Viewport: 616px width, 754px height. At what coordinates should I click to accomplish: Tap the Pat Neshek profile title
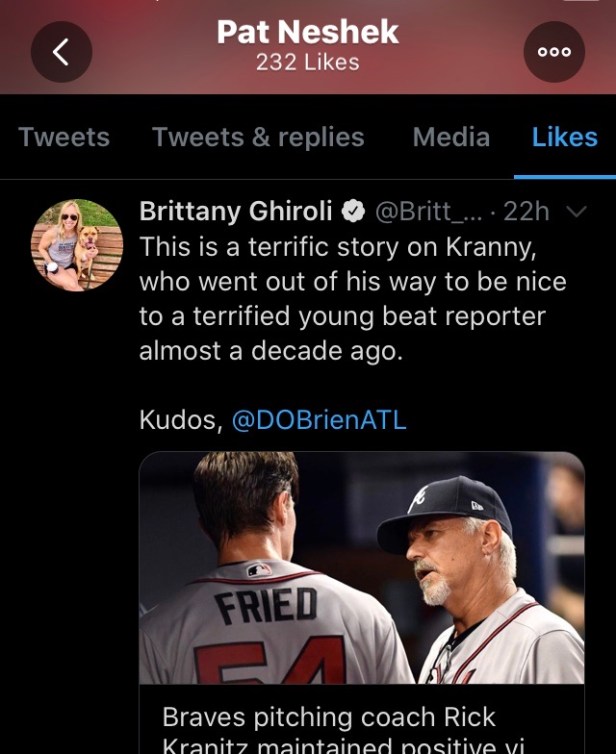(x=307, y=32)
